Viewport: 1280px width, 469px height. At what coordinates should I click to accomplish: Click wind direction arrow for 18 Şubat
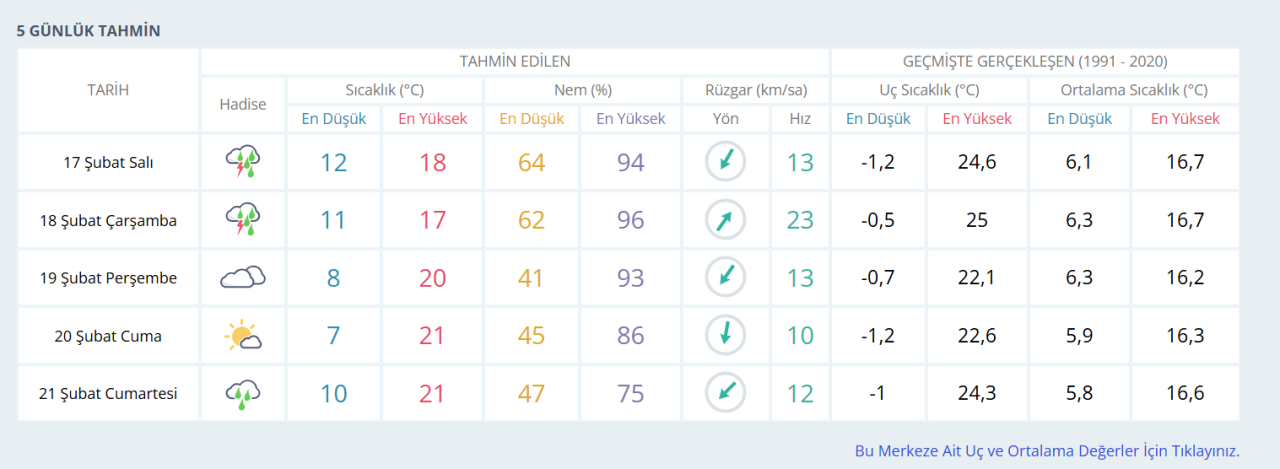pyautogui.click(x=726, y=220)
